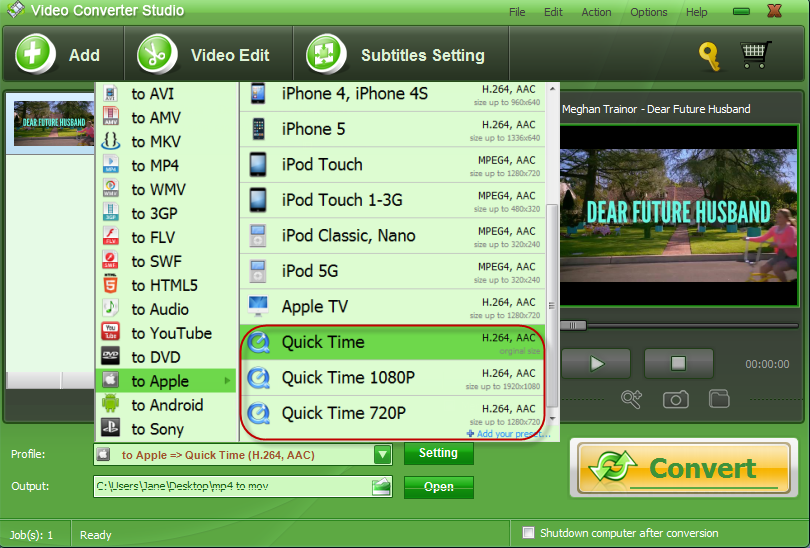Enable shutdown computer after conversion
This screenshot has width=810, height=548.
(x=529, y=533)
